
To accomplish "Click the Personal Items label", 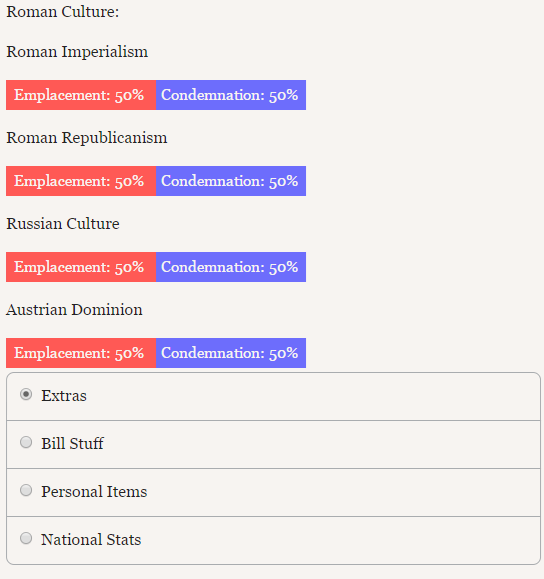I will point(94,491).
